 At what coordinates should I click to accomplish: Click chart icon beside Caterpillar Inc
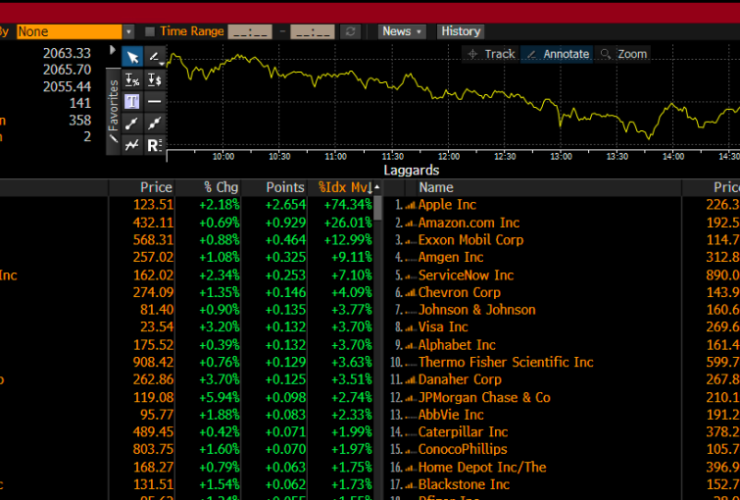410,432
